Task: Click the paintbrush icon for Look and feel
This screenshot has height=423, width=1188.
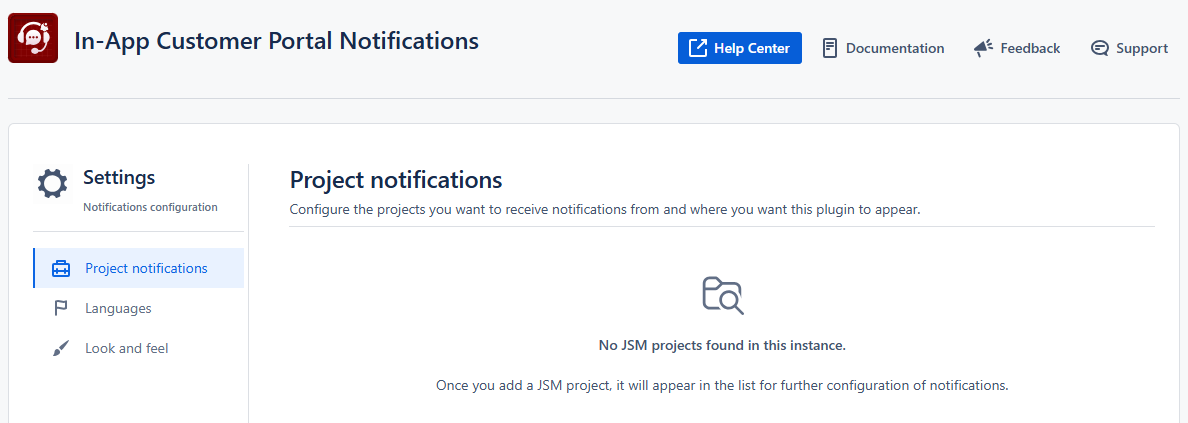Action: tap(61, 349)
